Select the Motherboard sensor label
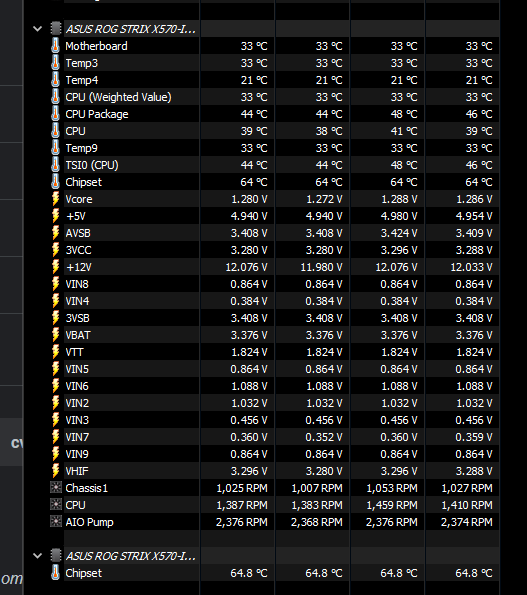 [96, 46]
